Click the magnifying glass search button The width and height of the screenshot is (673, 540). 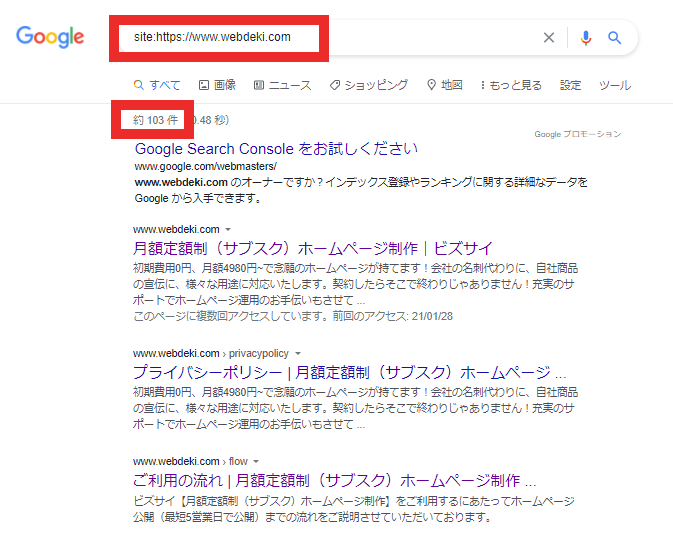pos(615,38)
